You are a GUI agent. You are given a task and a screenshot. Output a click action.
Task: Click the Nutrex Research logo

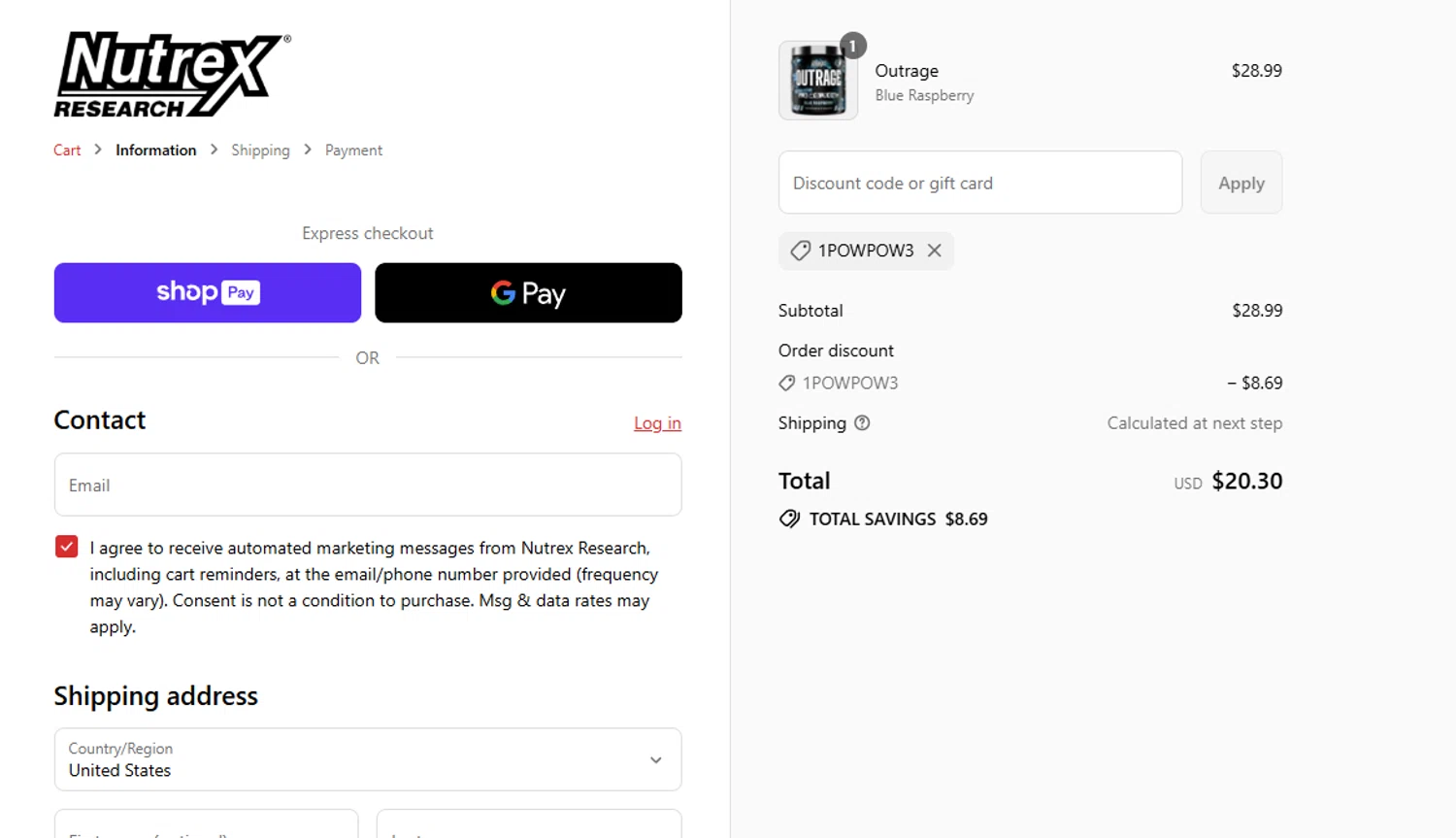click(173, 75)
